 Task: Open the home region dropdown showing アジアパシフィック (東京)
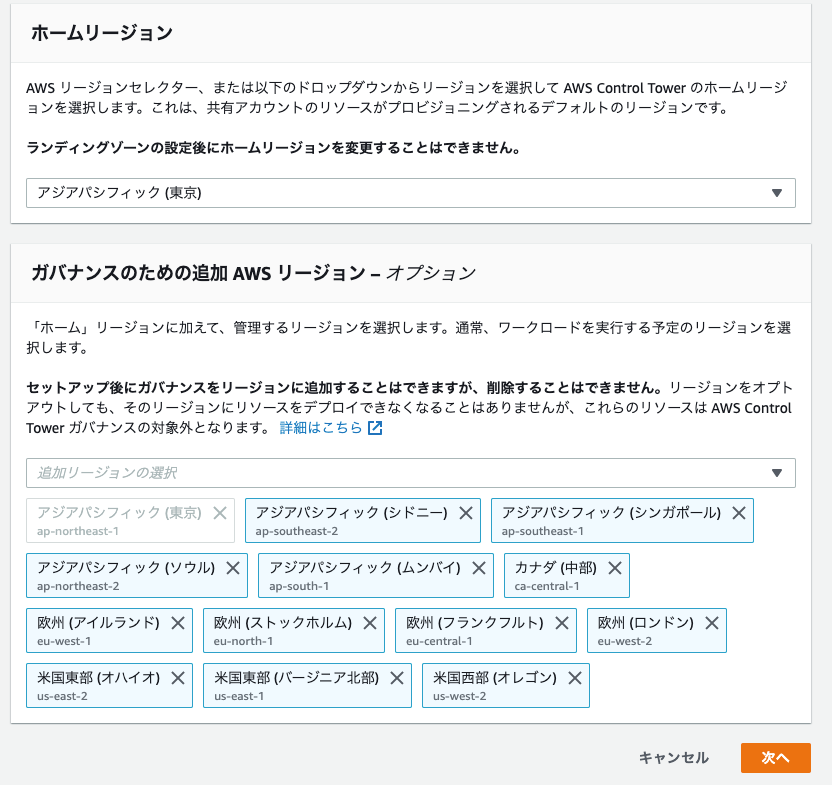pos(411,193)
